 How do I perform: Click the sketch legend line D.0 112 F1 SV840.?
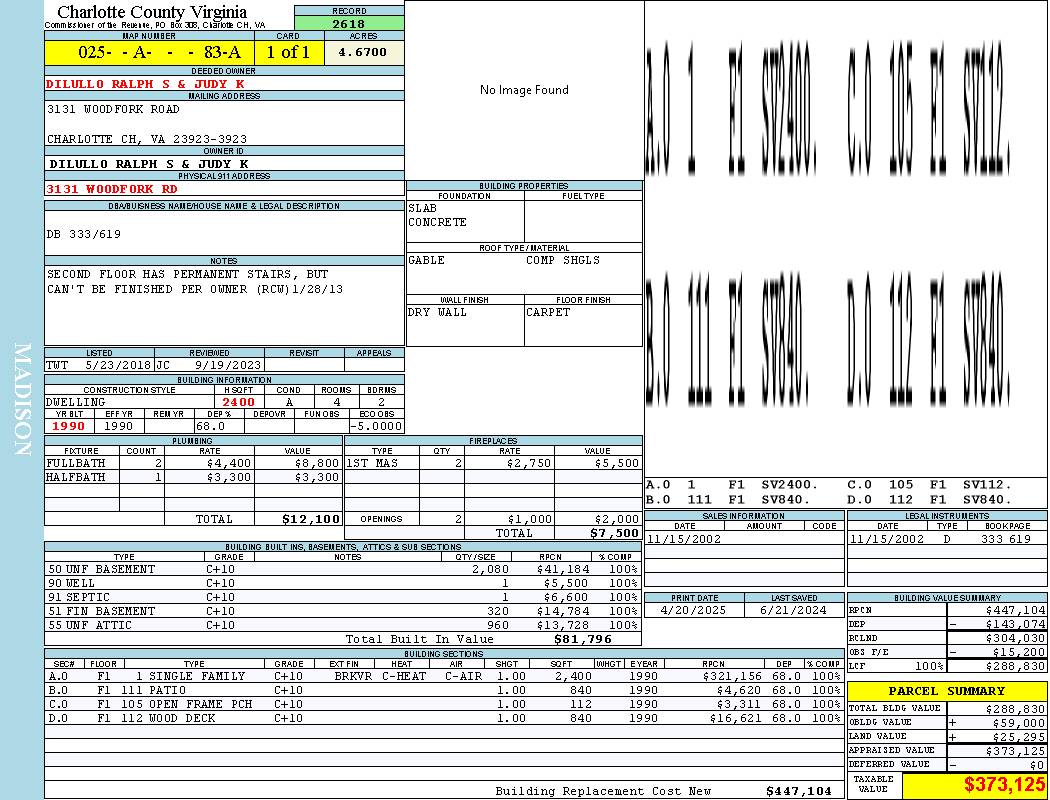929,499
